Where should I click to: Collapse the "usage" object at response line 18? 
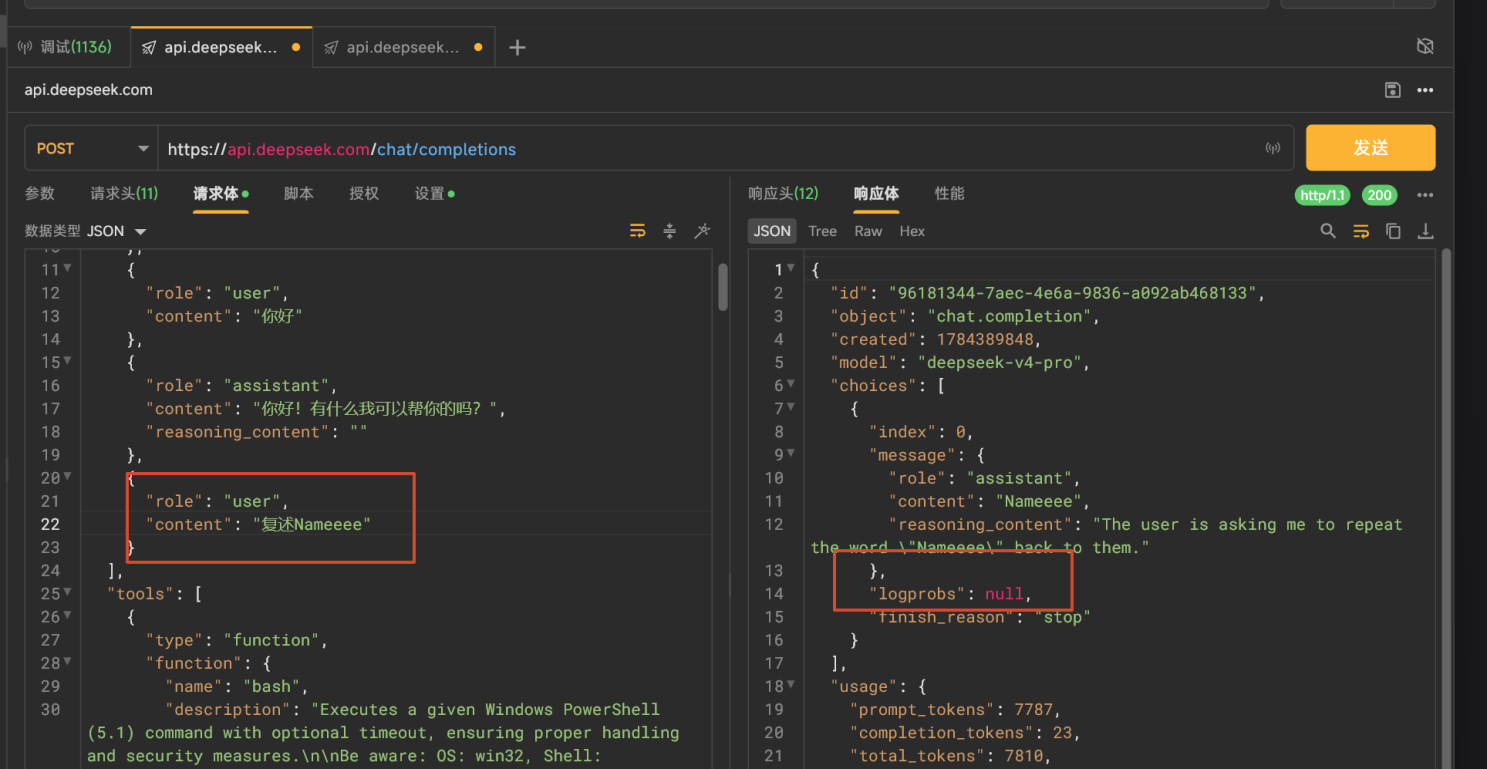pos(791,685)
